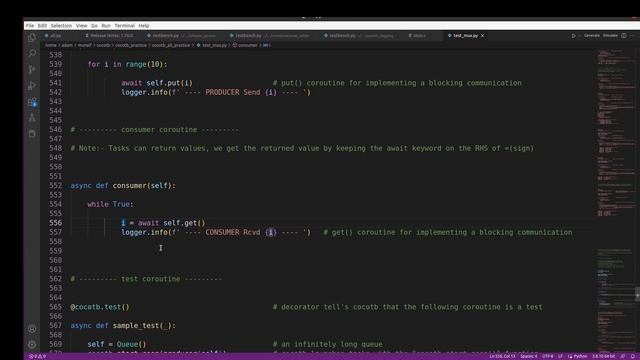Open the Search view in activity bar
This screenshot has height=360, width=640.
click(x=32, y=53)
